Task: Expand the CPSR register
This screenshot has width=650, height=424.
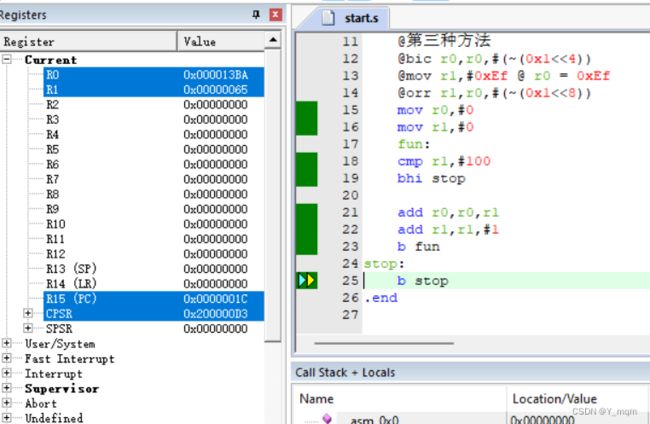Action: 28,313
